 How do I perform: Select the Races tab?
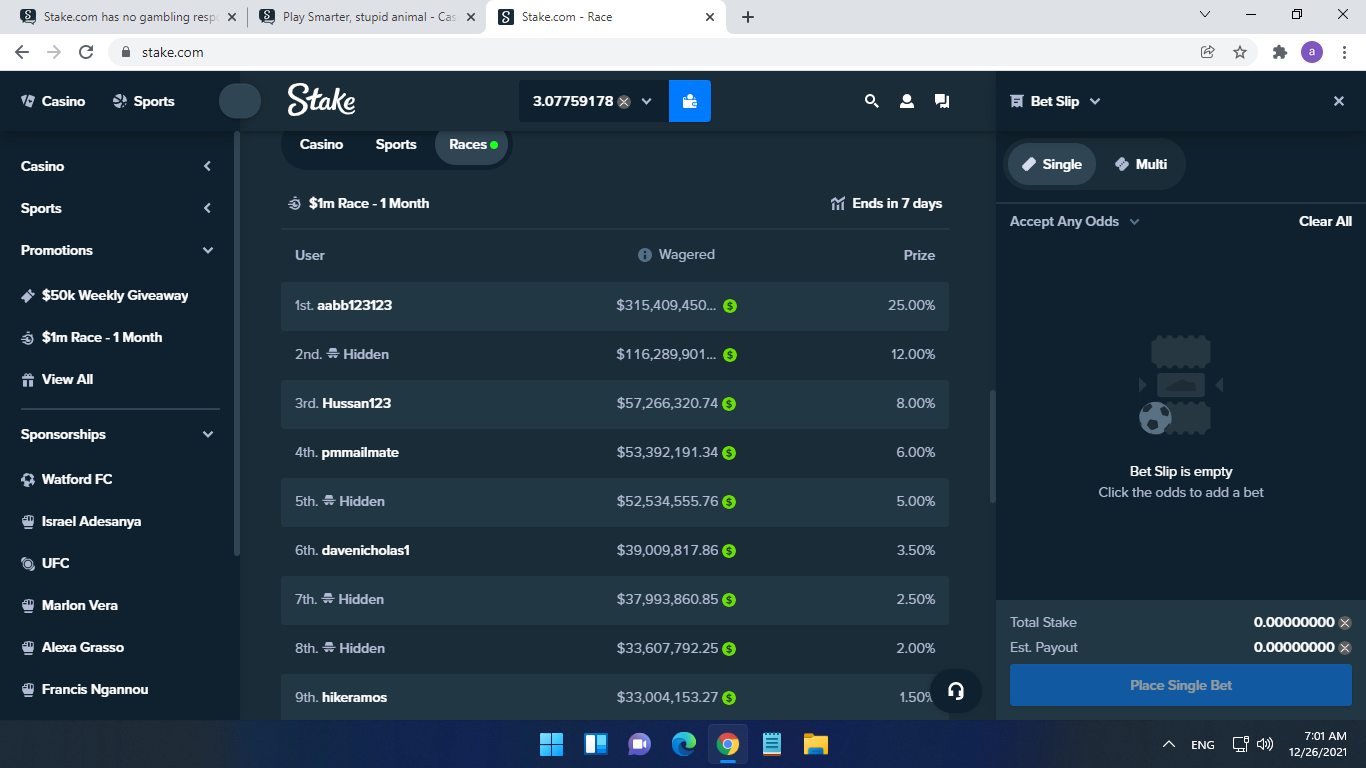pos(472,144)
